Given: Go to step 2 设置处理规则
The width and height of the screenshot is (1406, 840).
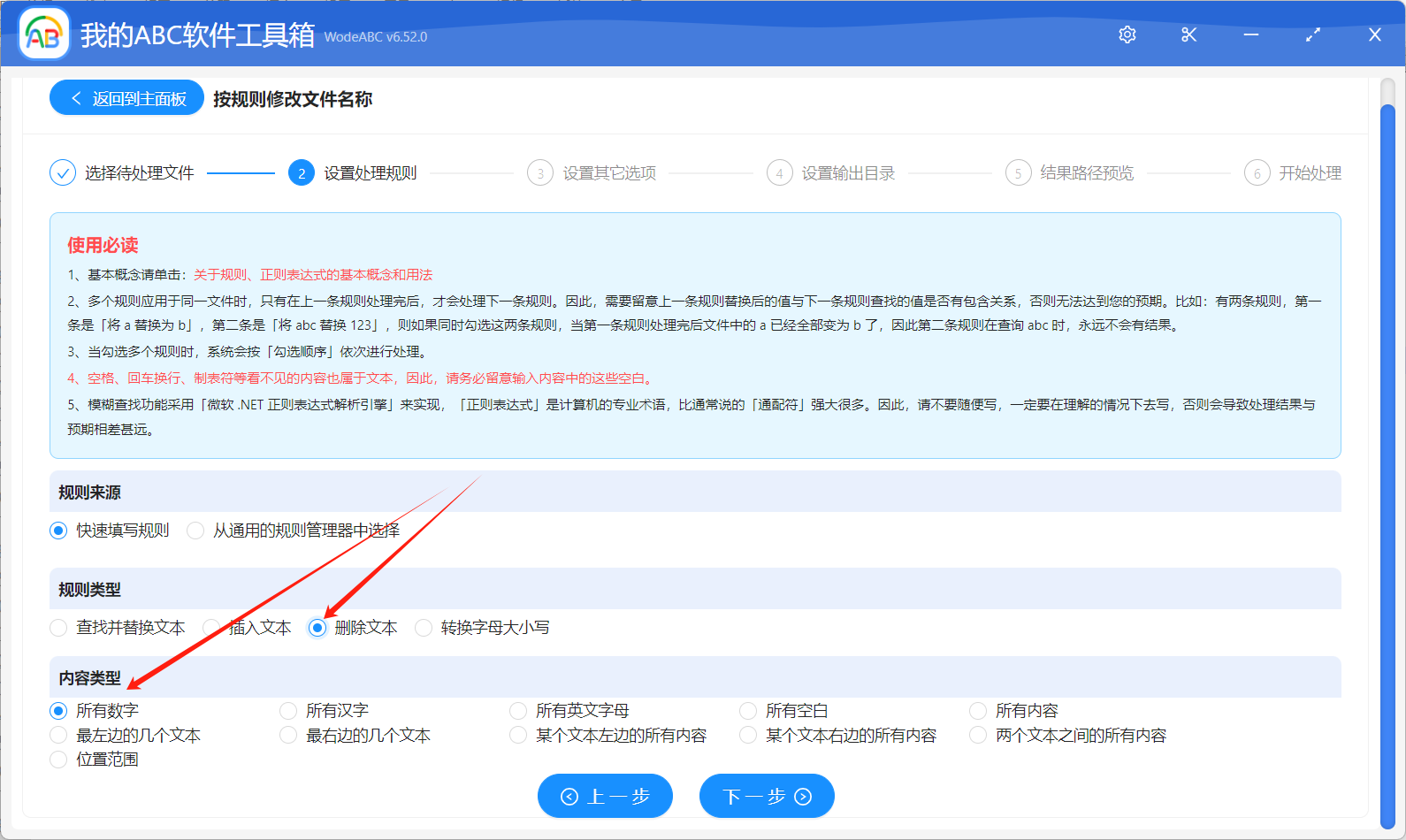Looking at the screenshot, I should point(302,173).
